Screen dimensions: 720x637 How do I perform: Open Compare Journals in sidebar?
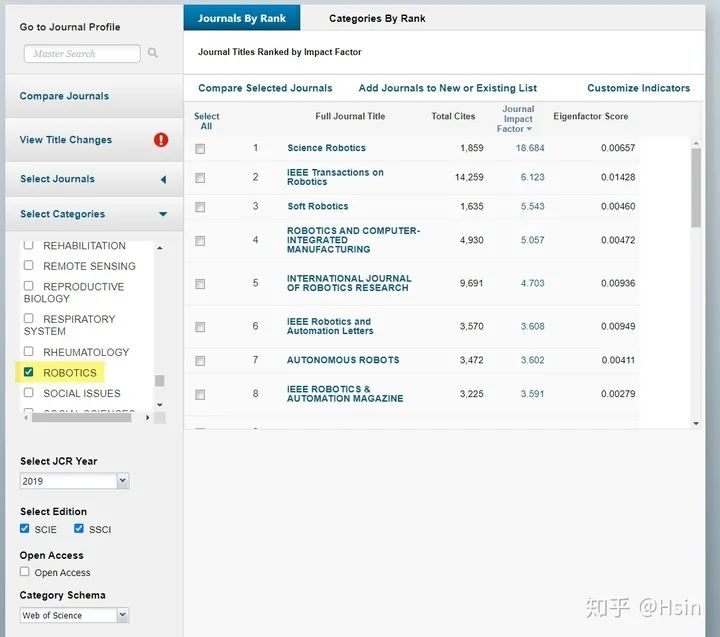pos(64,96)
